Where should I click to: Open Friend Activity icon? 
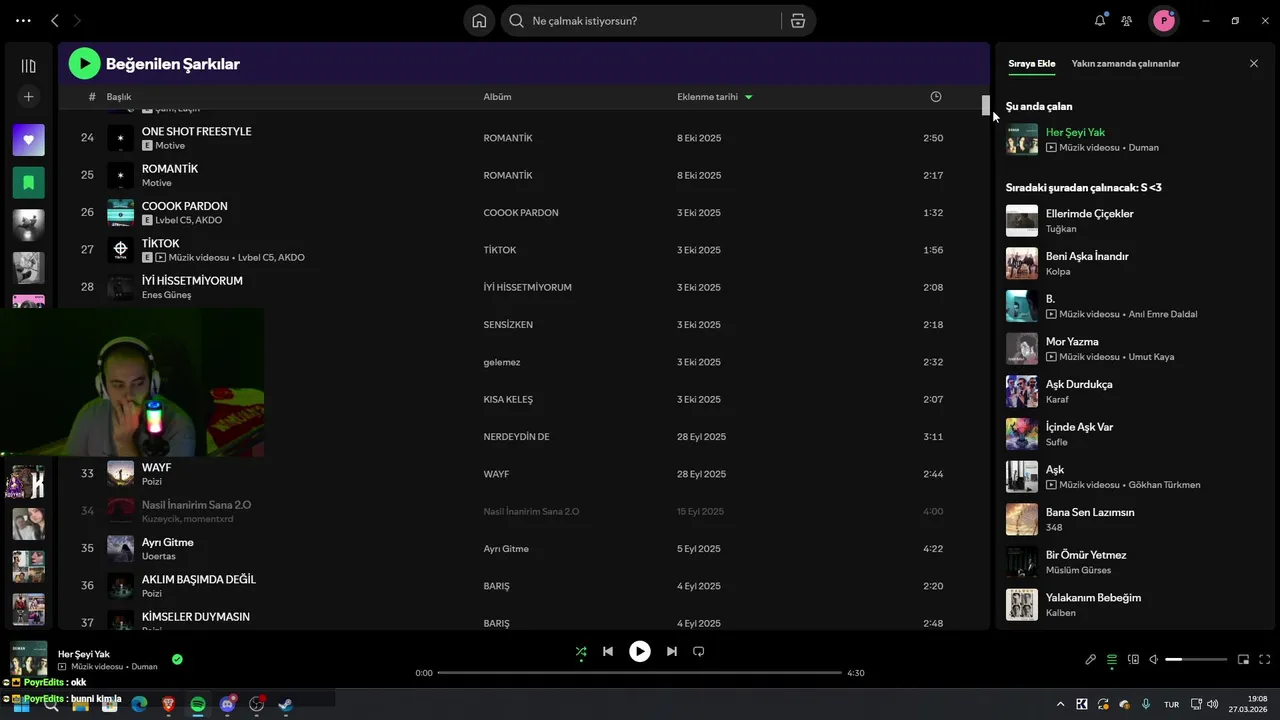[1127, 20]
